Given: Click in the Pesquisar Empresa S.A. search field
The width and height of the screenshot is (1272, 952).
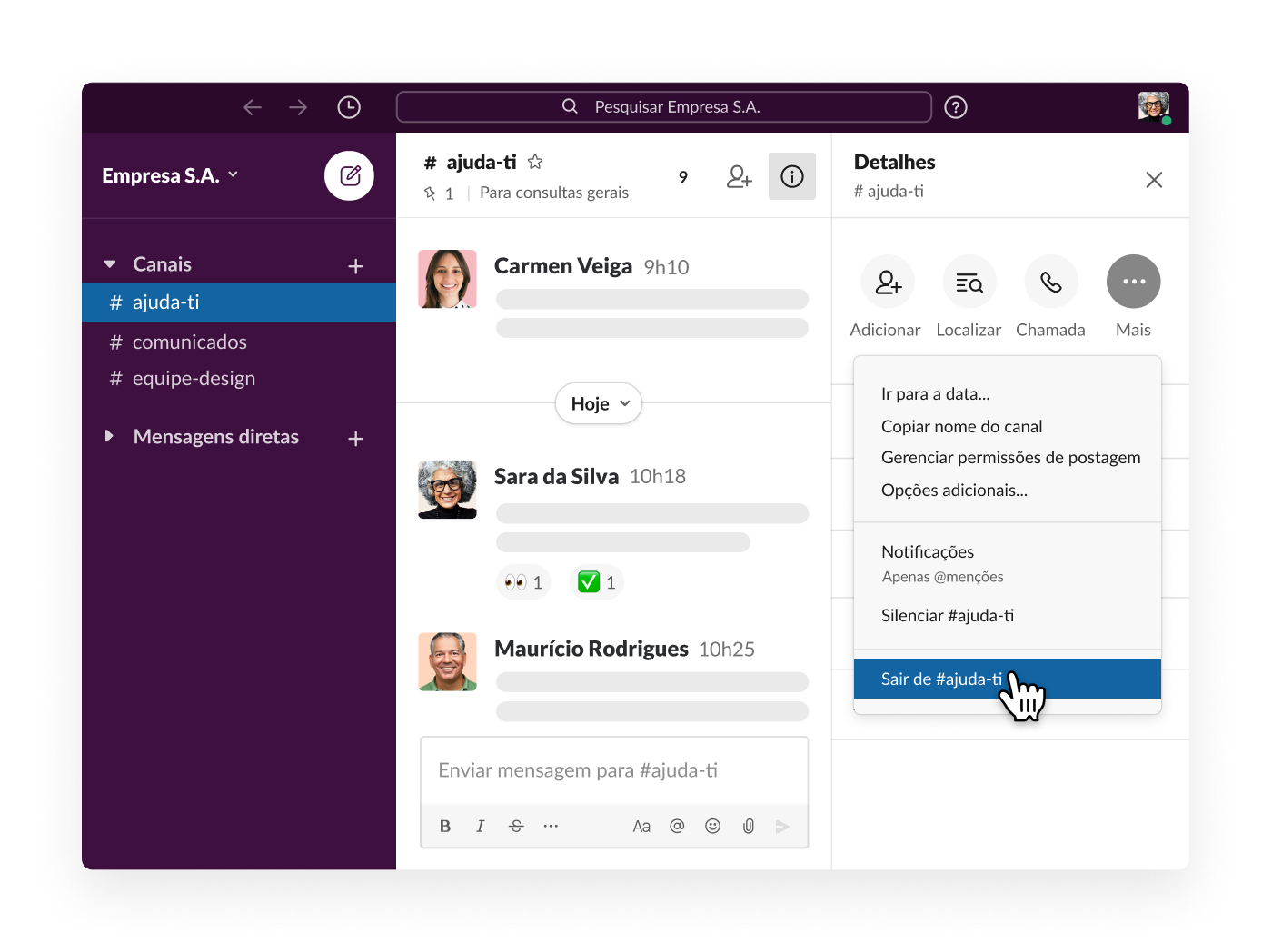Looking at the screenshot, I should click(x=664, y=107).
